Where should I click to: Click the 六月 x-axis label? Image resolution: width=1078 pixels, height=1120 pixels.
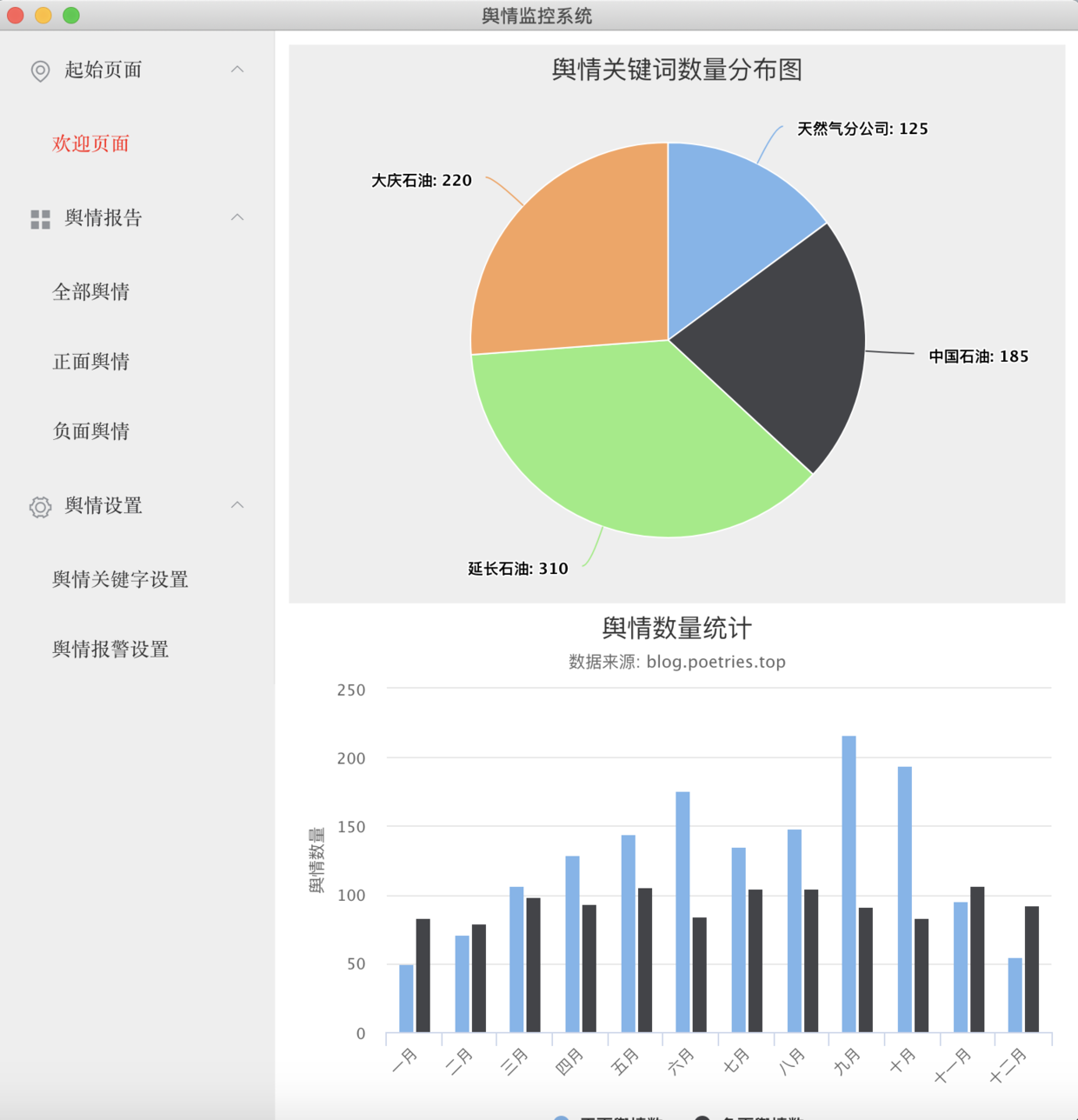pyautogui.click(x=681, y=1062)
